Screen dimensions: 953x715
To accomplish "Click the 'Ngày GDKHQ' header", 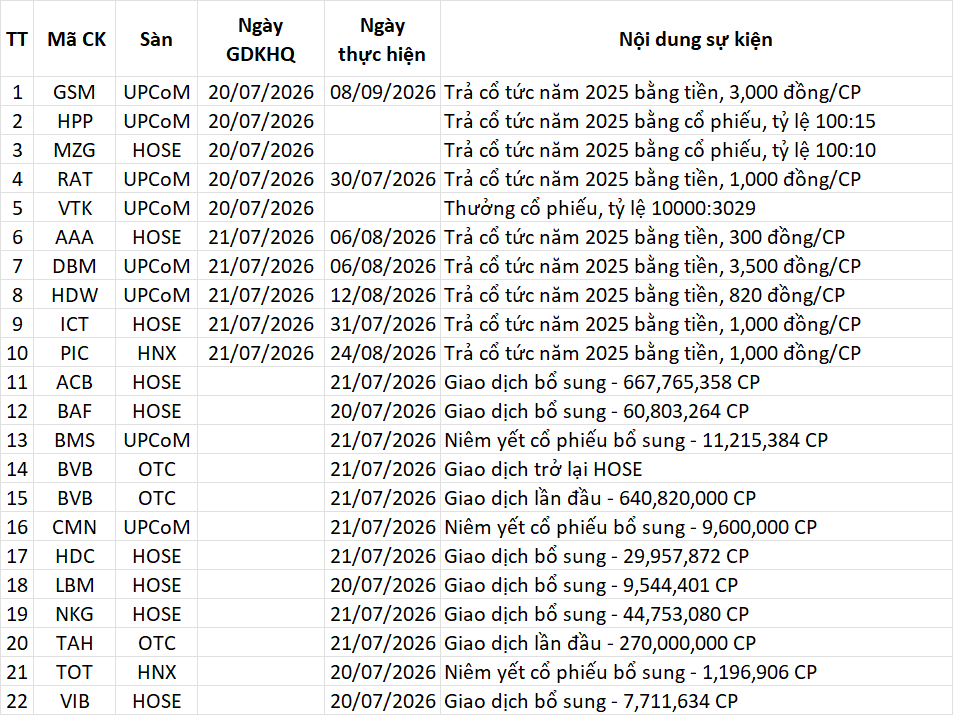I will click(261, 39).
